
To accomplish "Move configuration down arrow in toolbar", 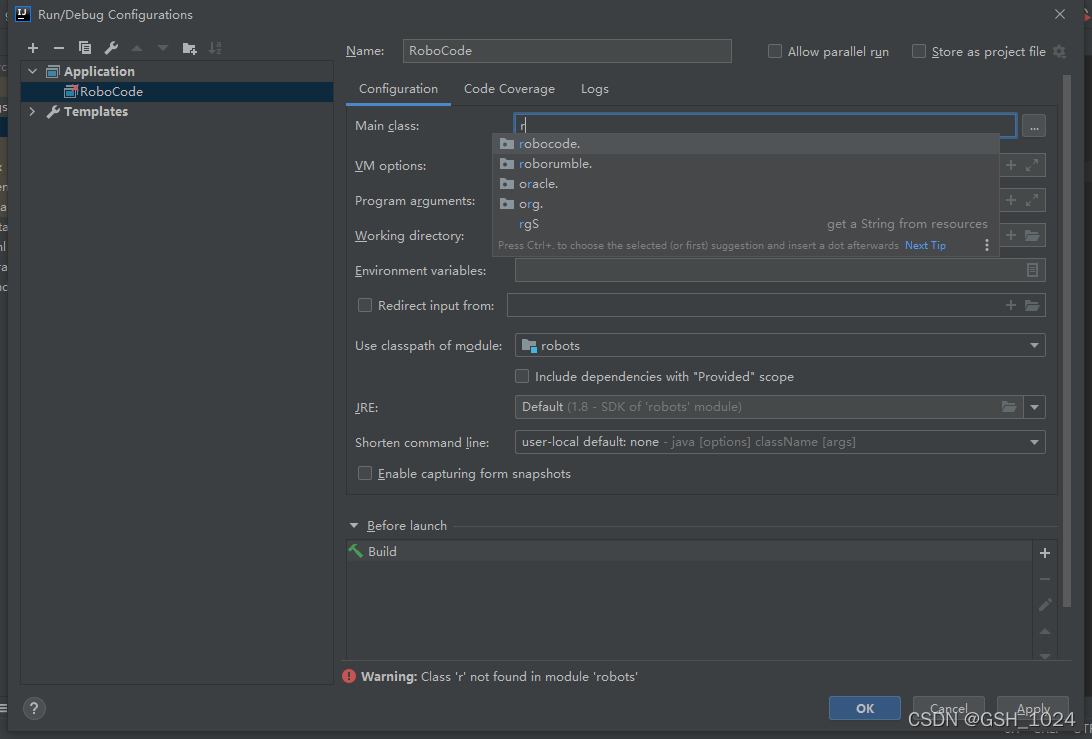I will (163, 48).
